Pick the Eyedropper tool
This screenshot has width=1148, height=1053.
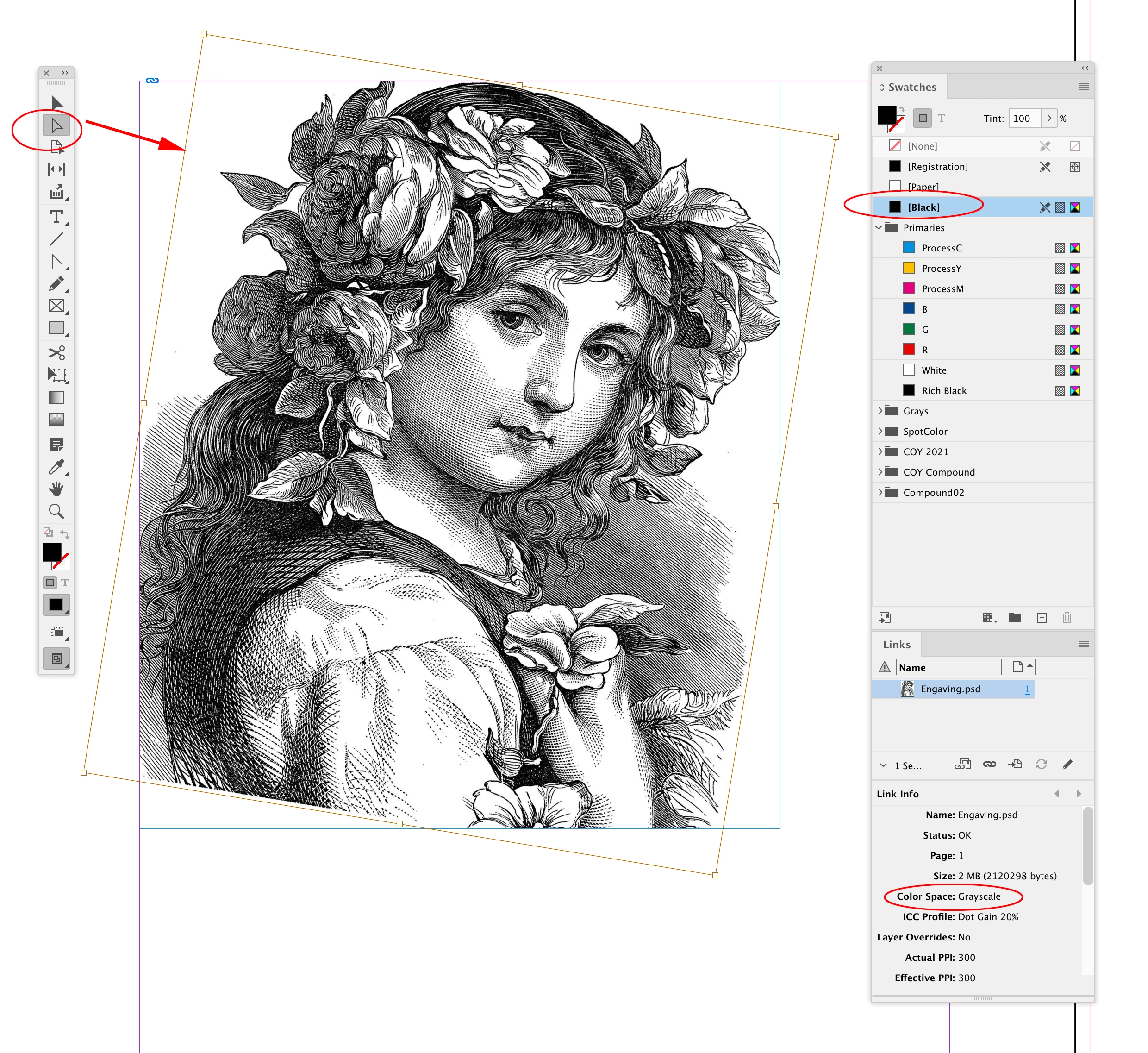click(56, 467)
